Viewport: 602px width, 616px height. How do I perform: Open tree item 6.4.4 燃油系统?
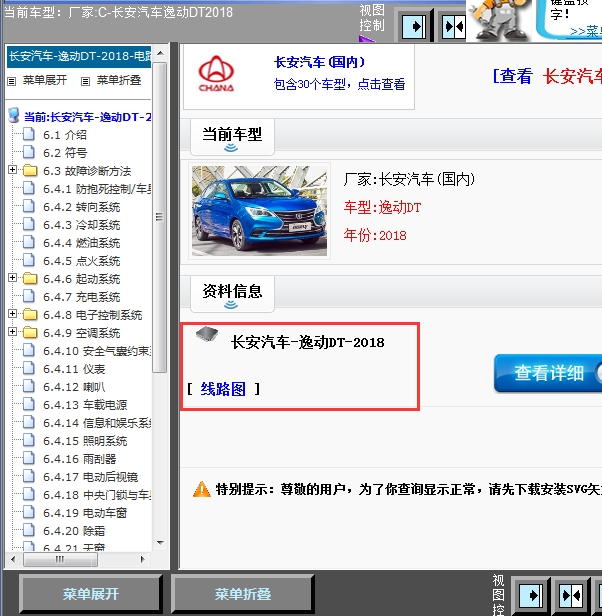coord(82,243)
